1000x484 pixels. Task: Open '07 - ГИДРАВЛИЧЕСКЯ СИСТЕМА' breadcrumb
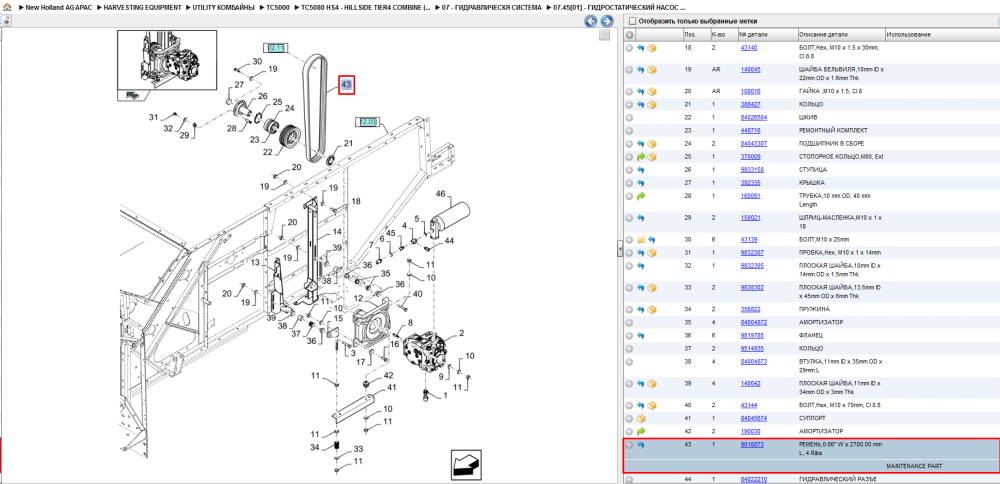click(x=492, y=7)
